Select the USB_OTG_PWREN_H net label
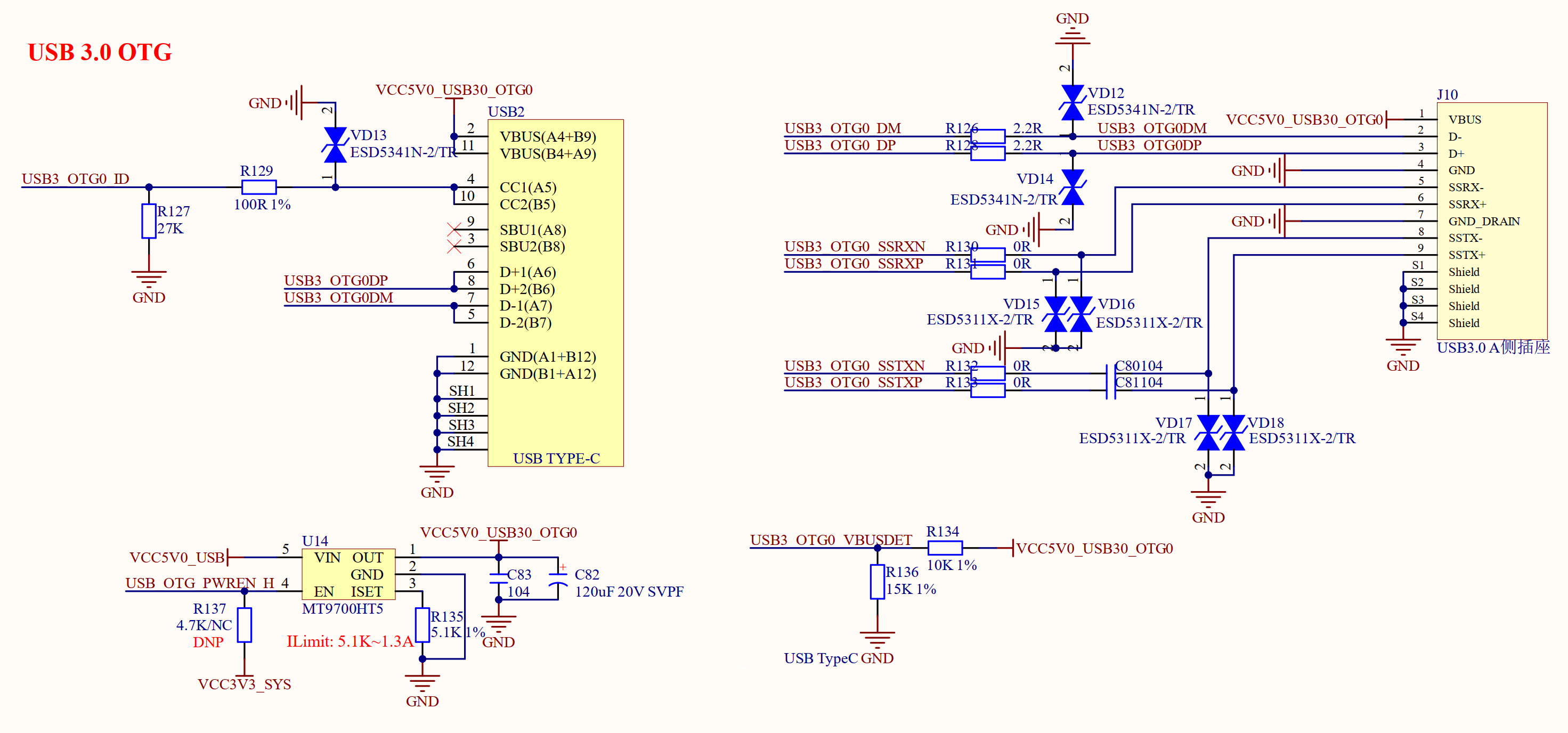Image resolution: width=1568 pixels, height=733 pixels. pos(200,583)
